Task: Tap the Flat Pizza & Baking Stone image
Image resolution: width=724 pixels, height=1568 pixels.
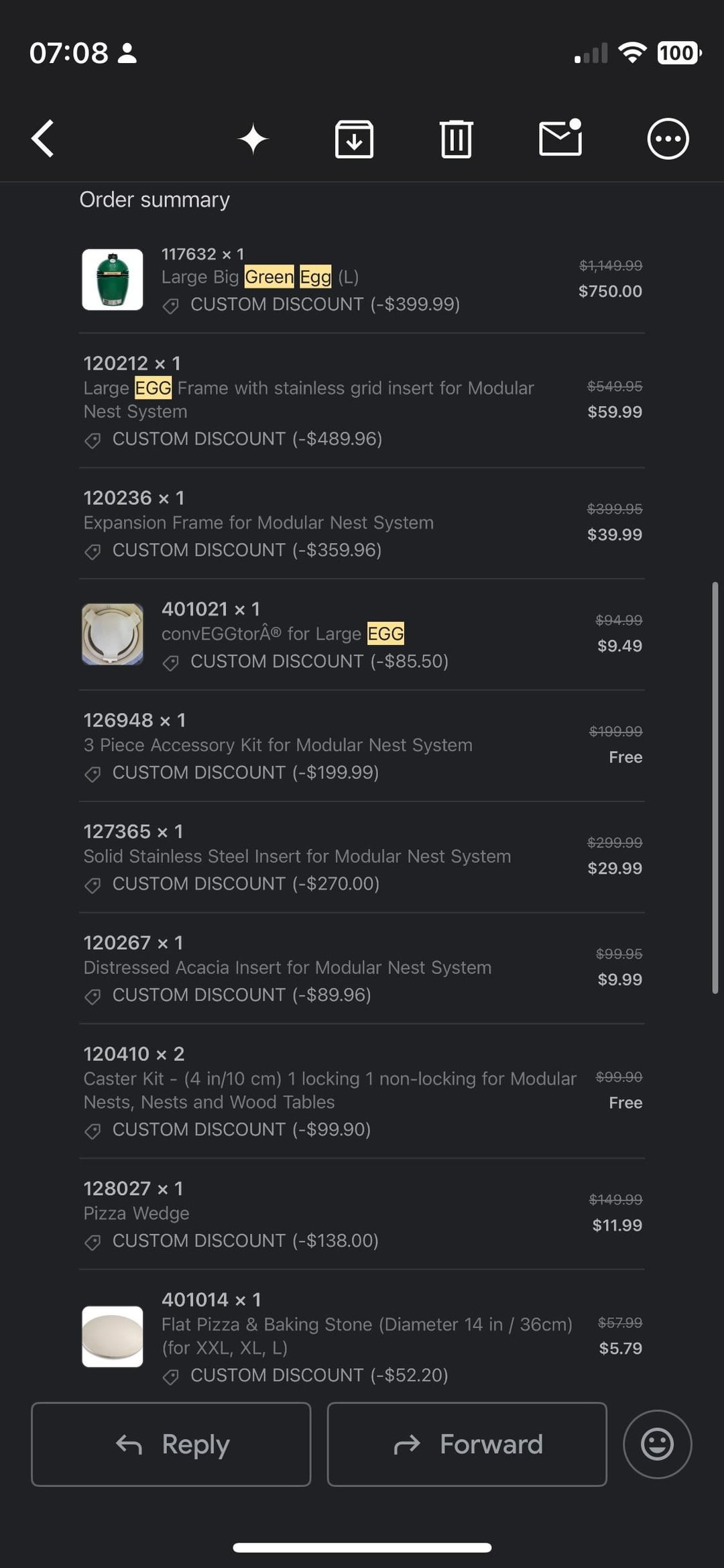Action: [x=113, y=1337]
